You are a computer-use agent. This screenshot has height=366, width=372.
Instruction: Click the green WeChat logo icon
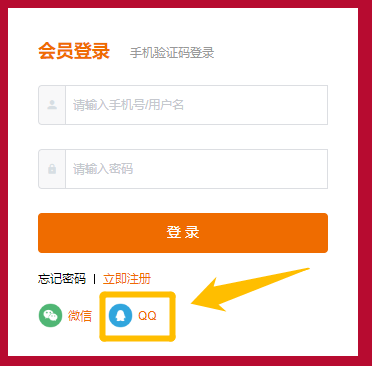[50, 315]
